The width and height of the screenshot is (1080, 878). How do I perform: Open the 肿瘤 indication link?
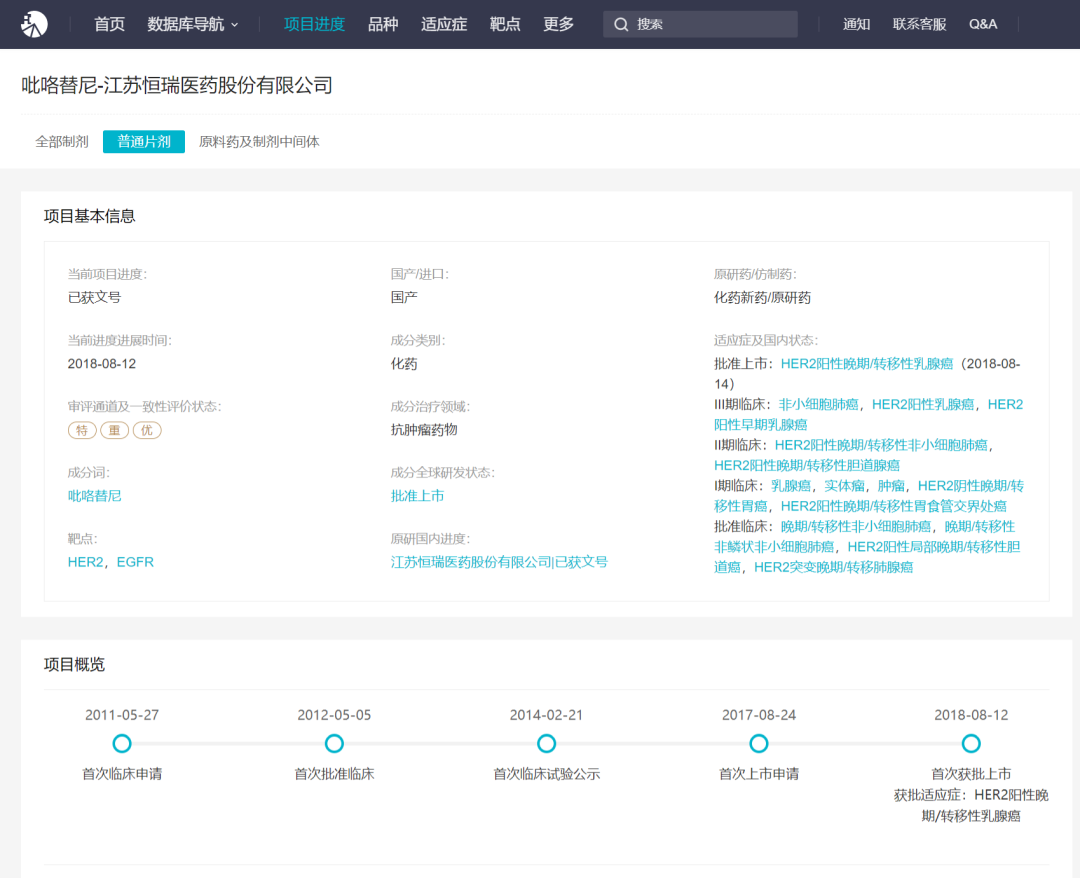tap(891, 485)
